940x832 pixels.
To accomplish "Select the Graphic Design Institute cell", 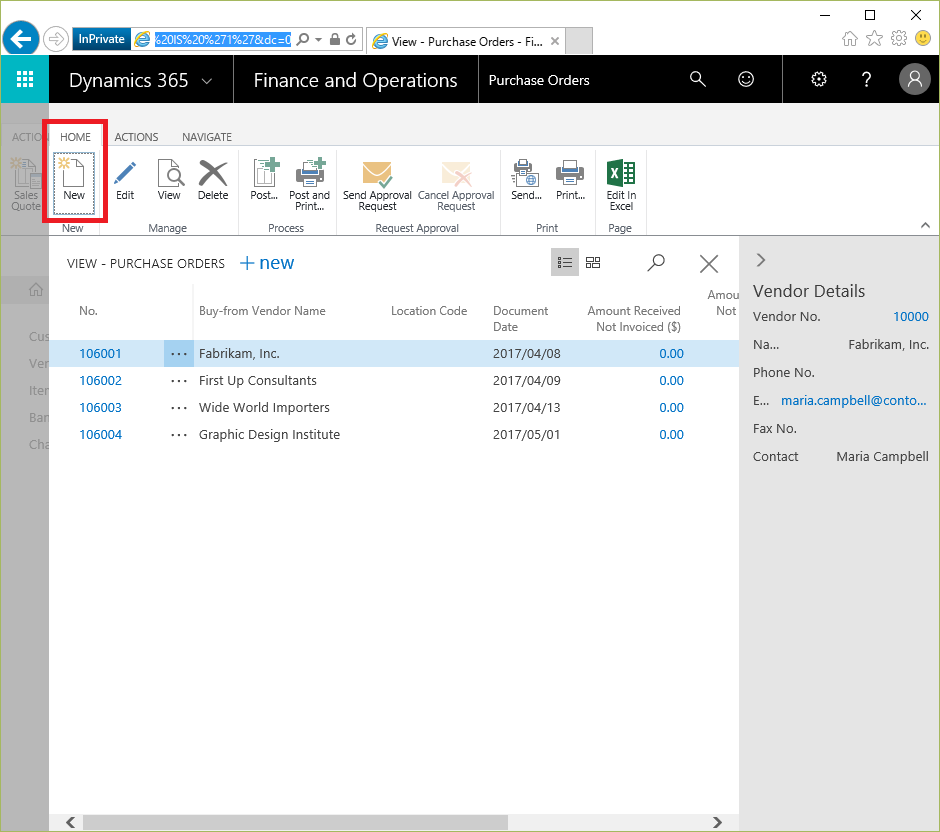I will [x=269, y=435].
